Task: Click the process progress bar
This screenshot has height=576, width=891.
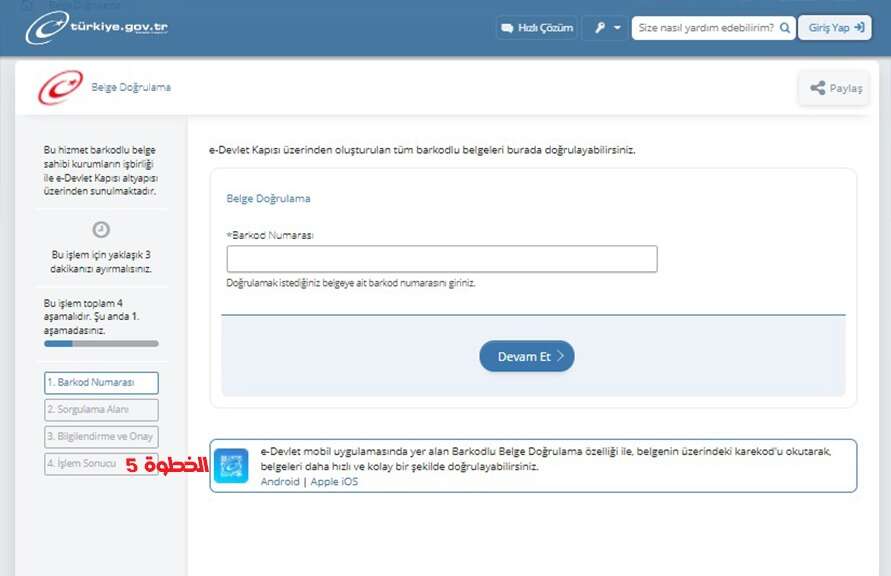Action: 101,344
